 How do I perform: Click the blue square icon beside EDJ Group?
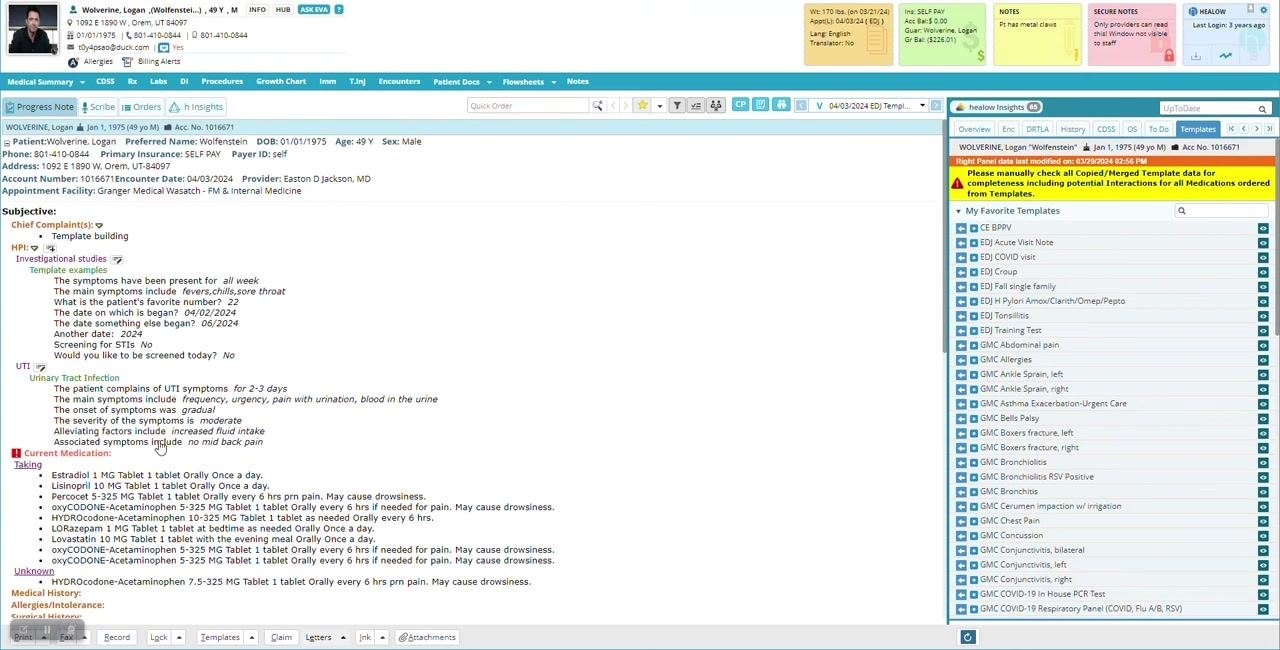[x=973, y=272]
